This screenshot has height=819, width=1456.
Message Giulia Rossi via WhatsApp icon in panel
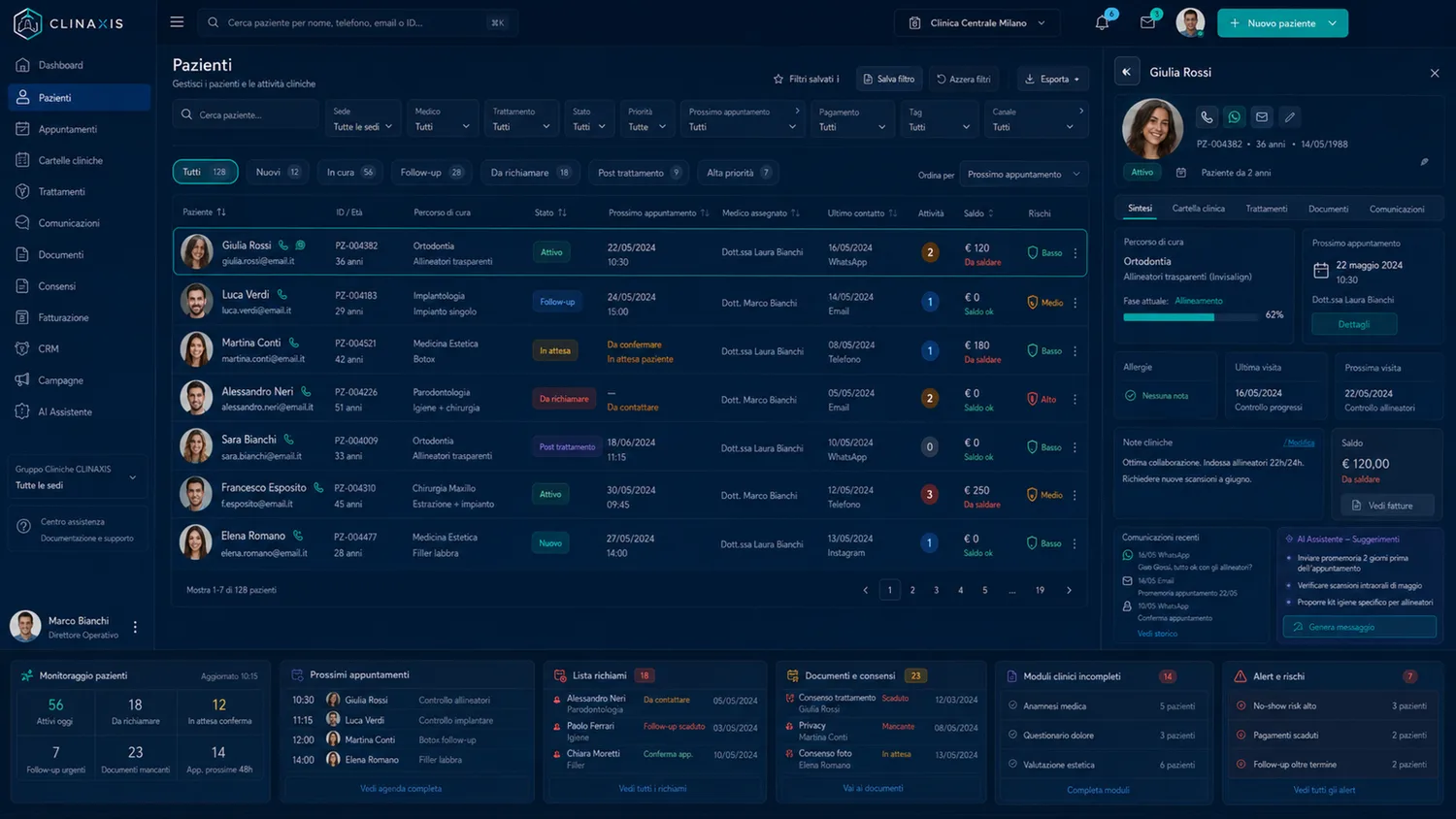pyautogui.click(x=1234, y=116)
